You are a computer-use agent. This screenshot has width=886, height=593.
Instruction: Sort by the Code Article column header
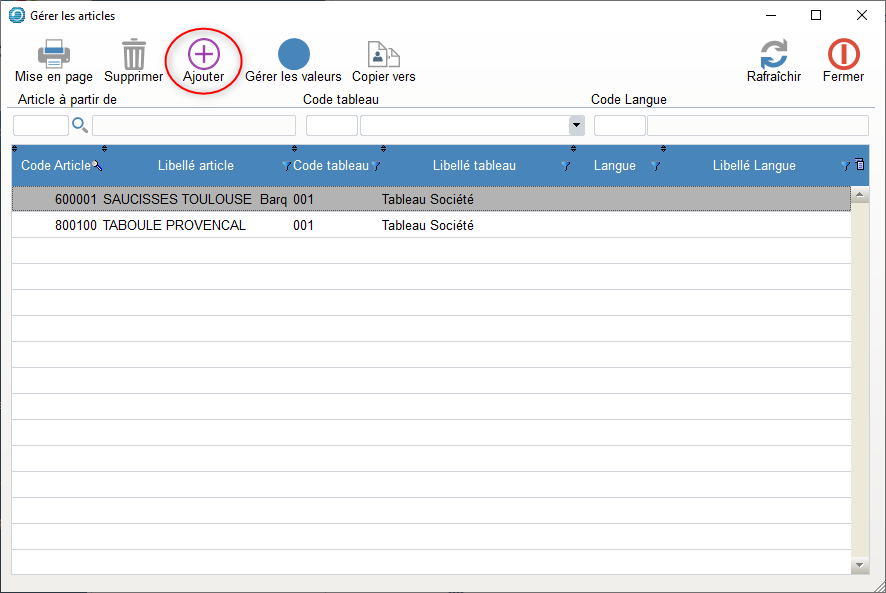click(x=55, y=166)
